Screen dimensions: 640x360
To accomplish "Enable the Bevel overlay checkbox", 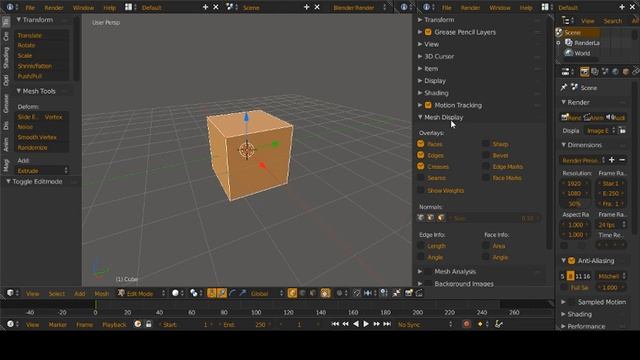I will [x=486, y=155].
